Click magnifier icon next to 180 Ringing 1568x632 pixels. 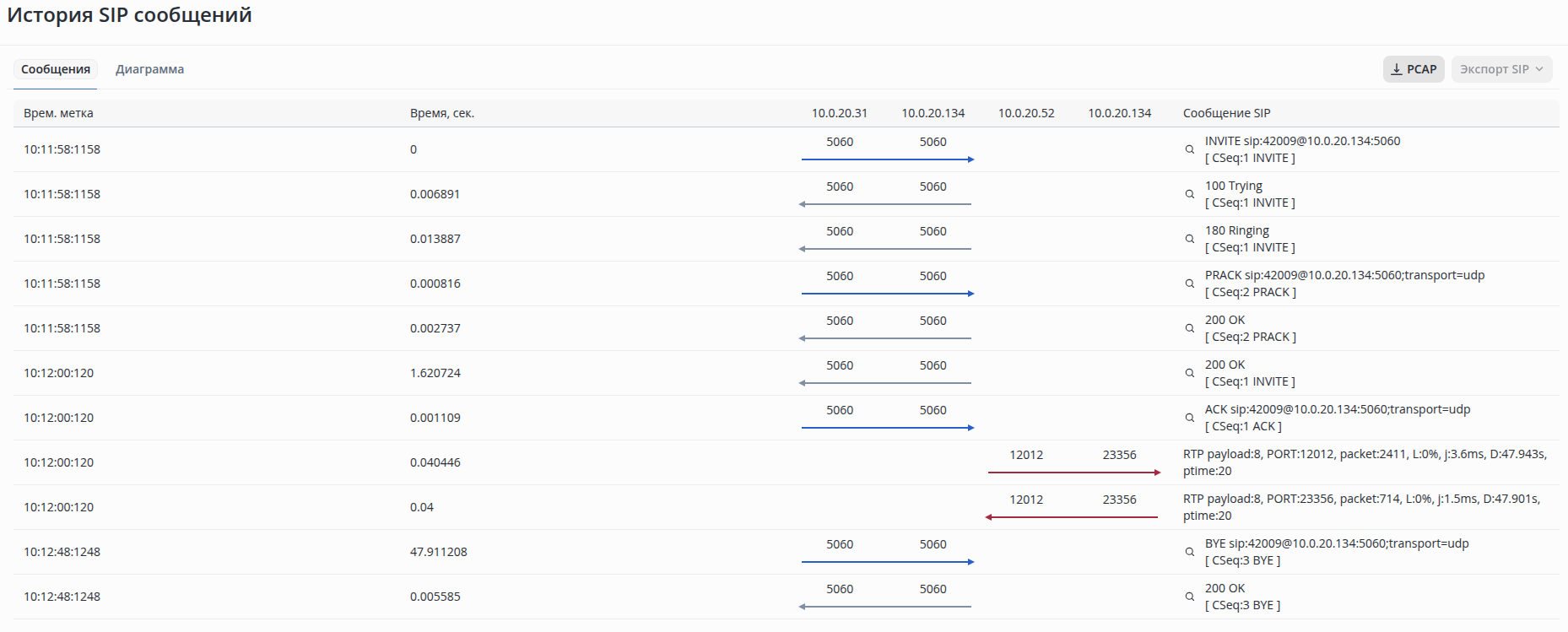tap(1189, 239)
